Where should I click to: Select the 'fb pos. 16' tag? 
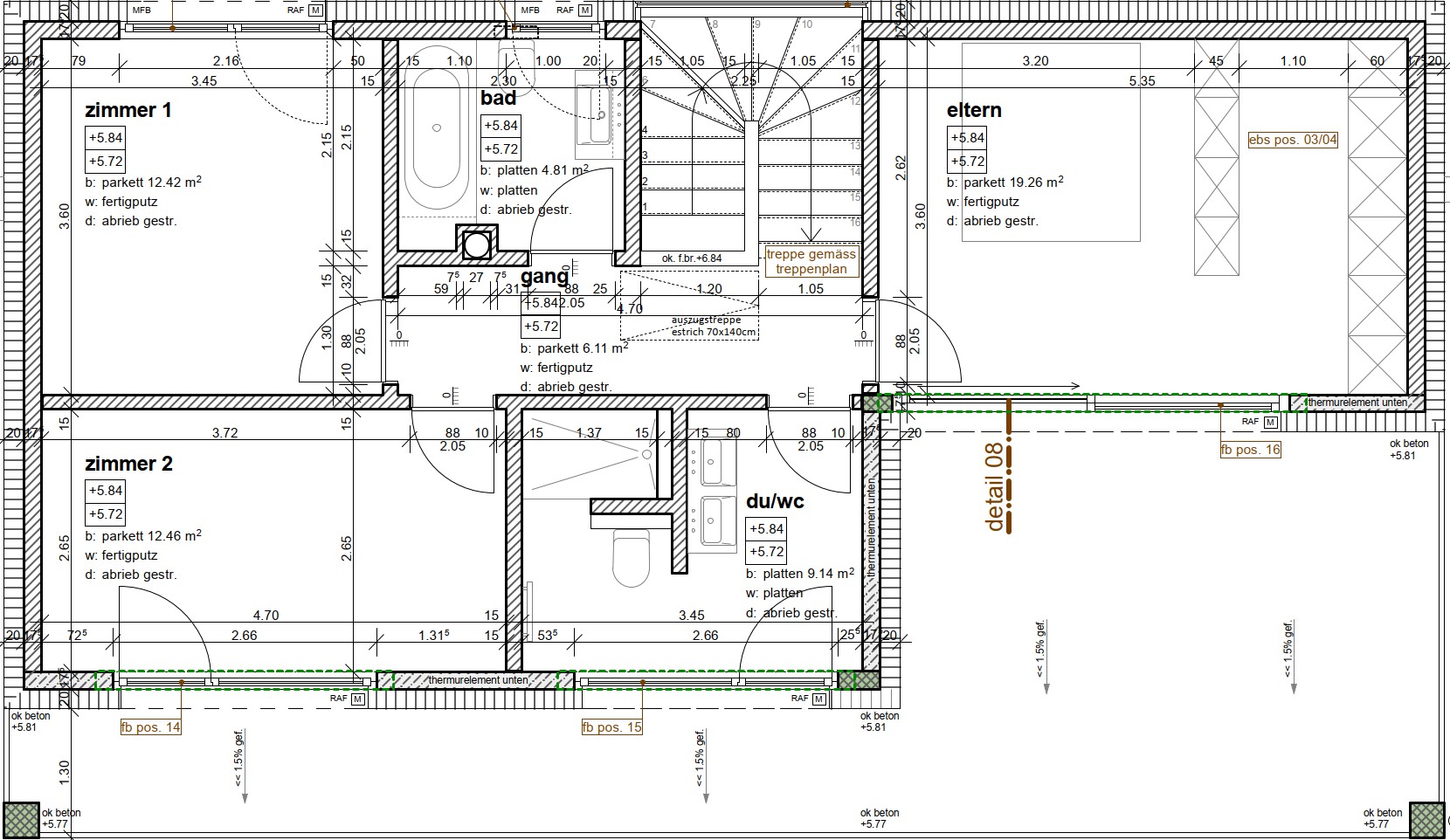coord(1251,450)
